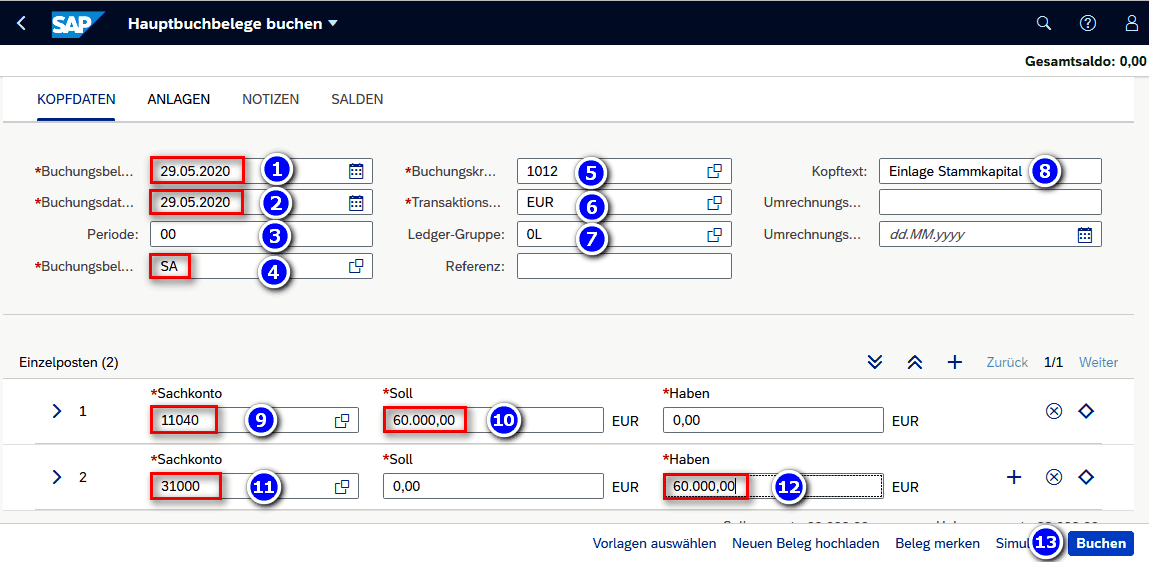The width and height of the screenshot is (1149, 562).
Task: Expand line item 1 details chevron
Action: pyautogui.click(x=56, y=411)
